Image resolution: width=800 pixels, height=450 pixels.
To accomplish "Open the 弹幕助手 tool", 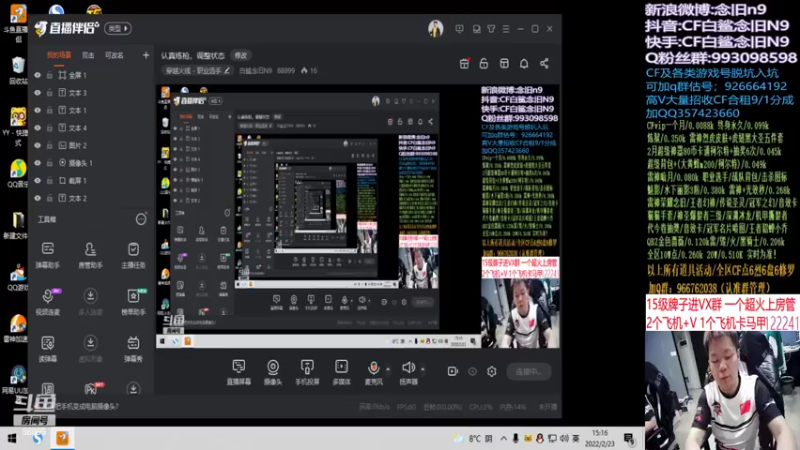I will pyautogui.click(x=47, y=255).
